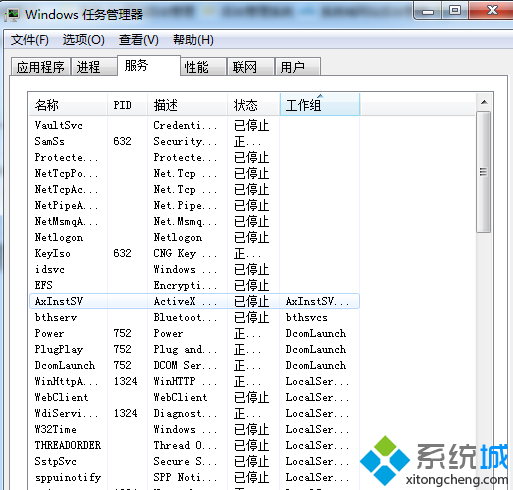Switch to the 联网 tab
The width and height of the screenshot is (513, 490).
(x=251, y=67)
